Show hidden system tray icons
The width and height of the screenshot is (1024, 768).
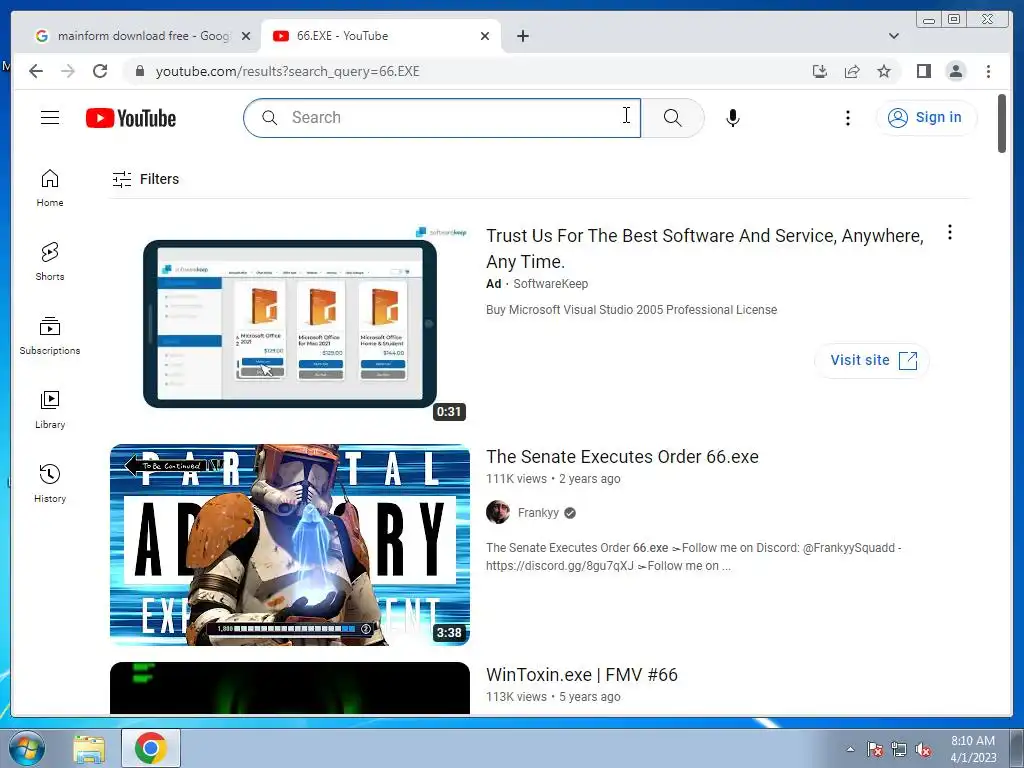850,749
